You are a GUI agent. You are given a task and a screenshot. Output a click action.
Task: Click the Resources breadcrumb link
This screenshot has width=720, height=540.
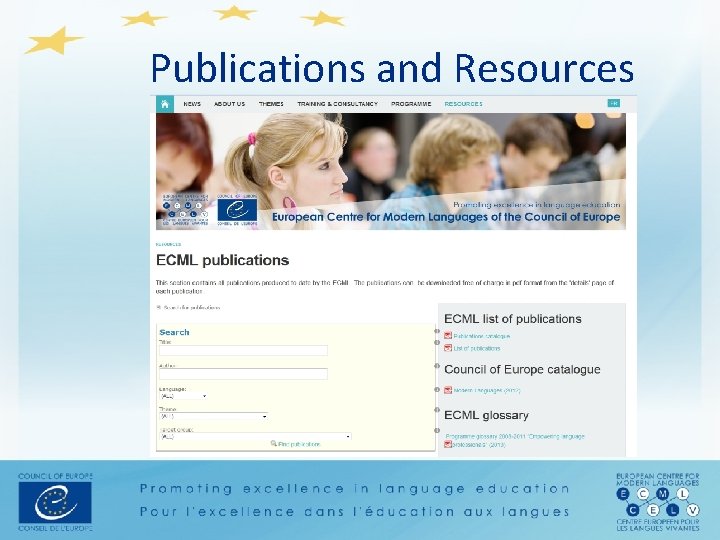pos(169,244)
